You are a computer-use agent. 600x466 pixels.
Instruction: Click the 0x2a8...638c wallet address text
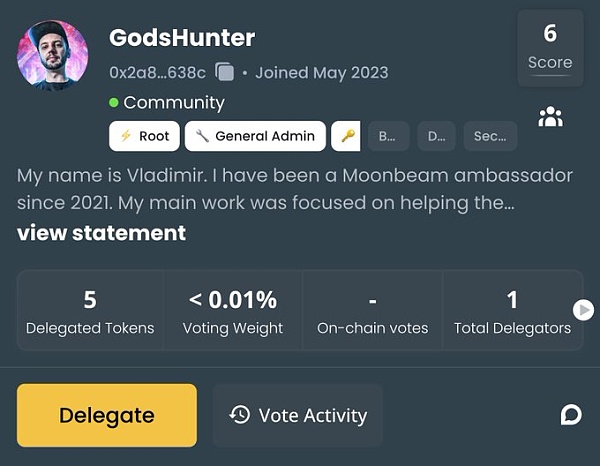pos(158,72)
